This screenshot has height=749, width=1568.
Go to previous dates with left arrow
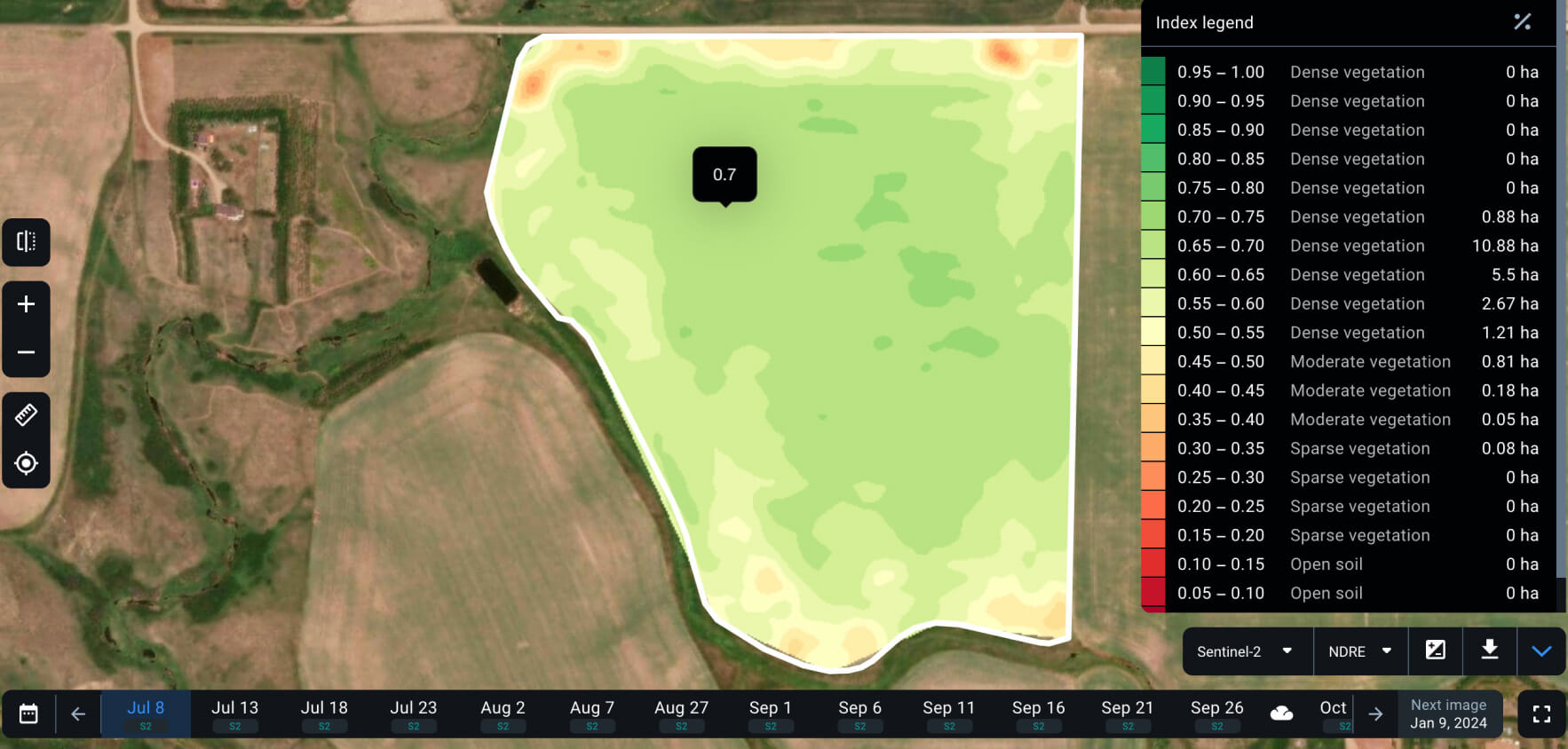(x=78, y=714)
